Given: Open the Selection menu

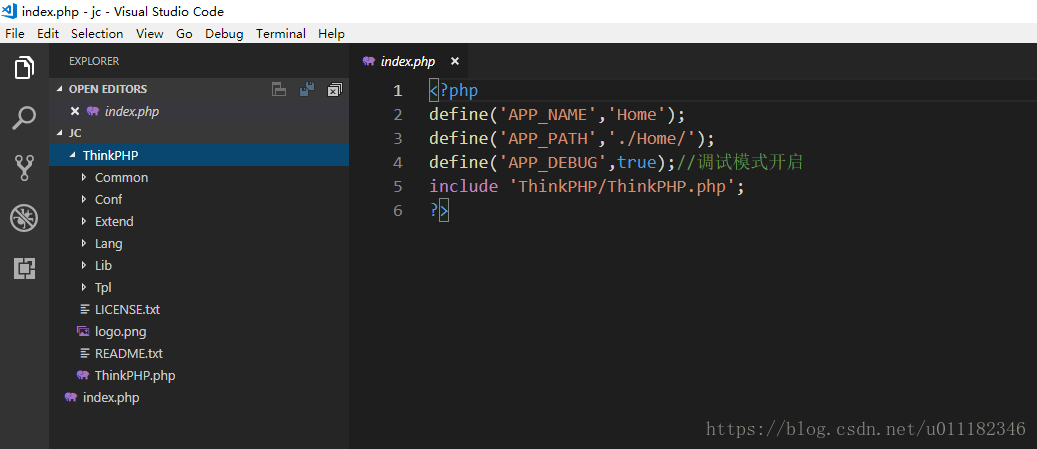Looking at the screenshot, I should (97, 34).
